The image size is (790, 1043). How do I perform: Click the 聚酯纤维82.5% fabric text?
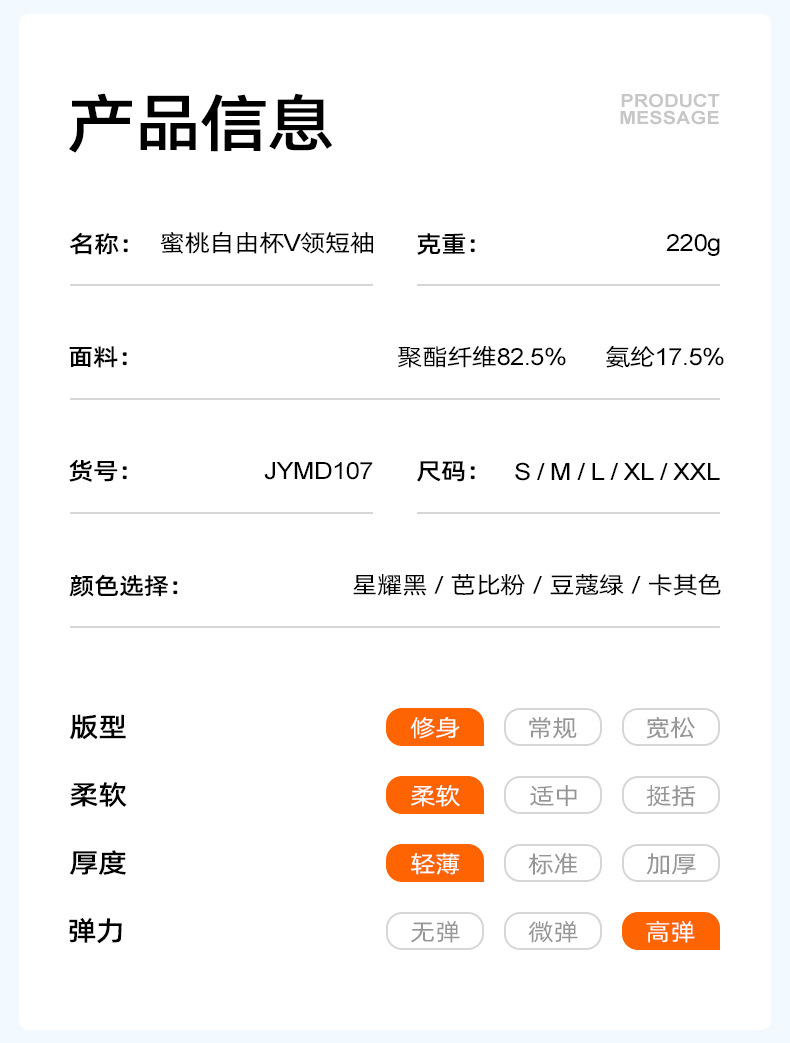pos(482,357)
